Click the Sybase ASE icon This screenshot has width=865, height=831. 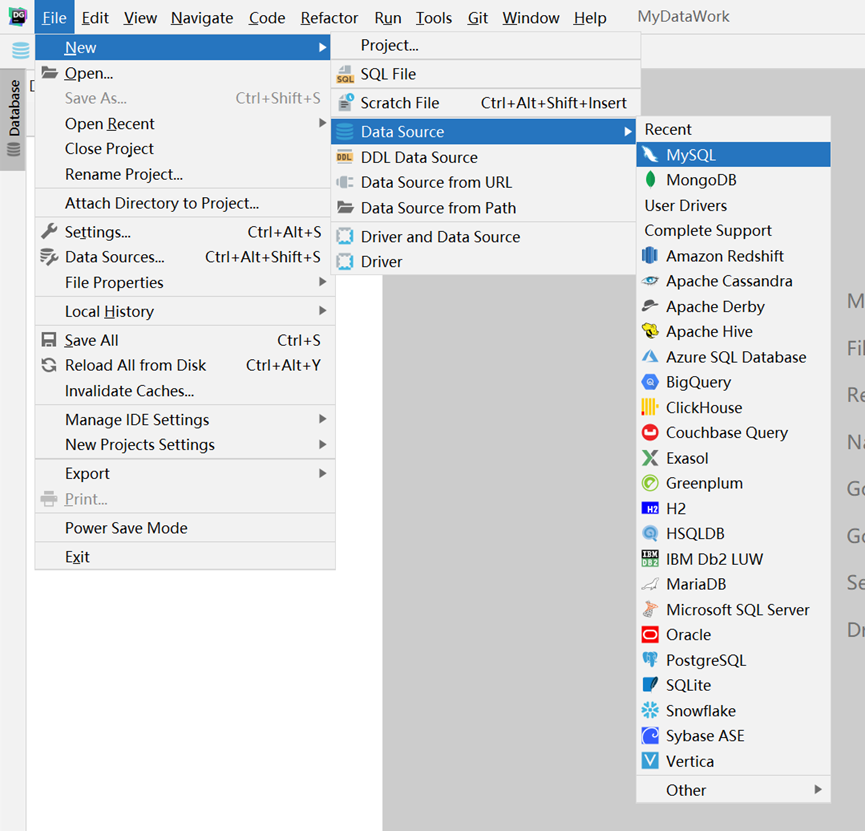[x=650, y=736]
